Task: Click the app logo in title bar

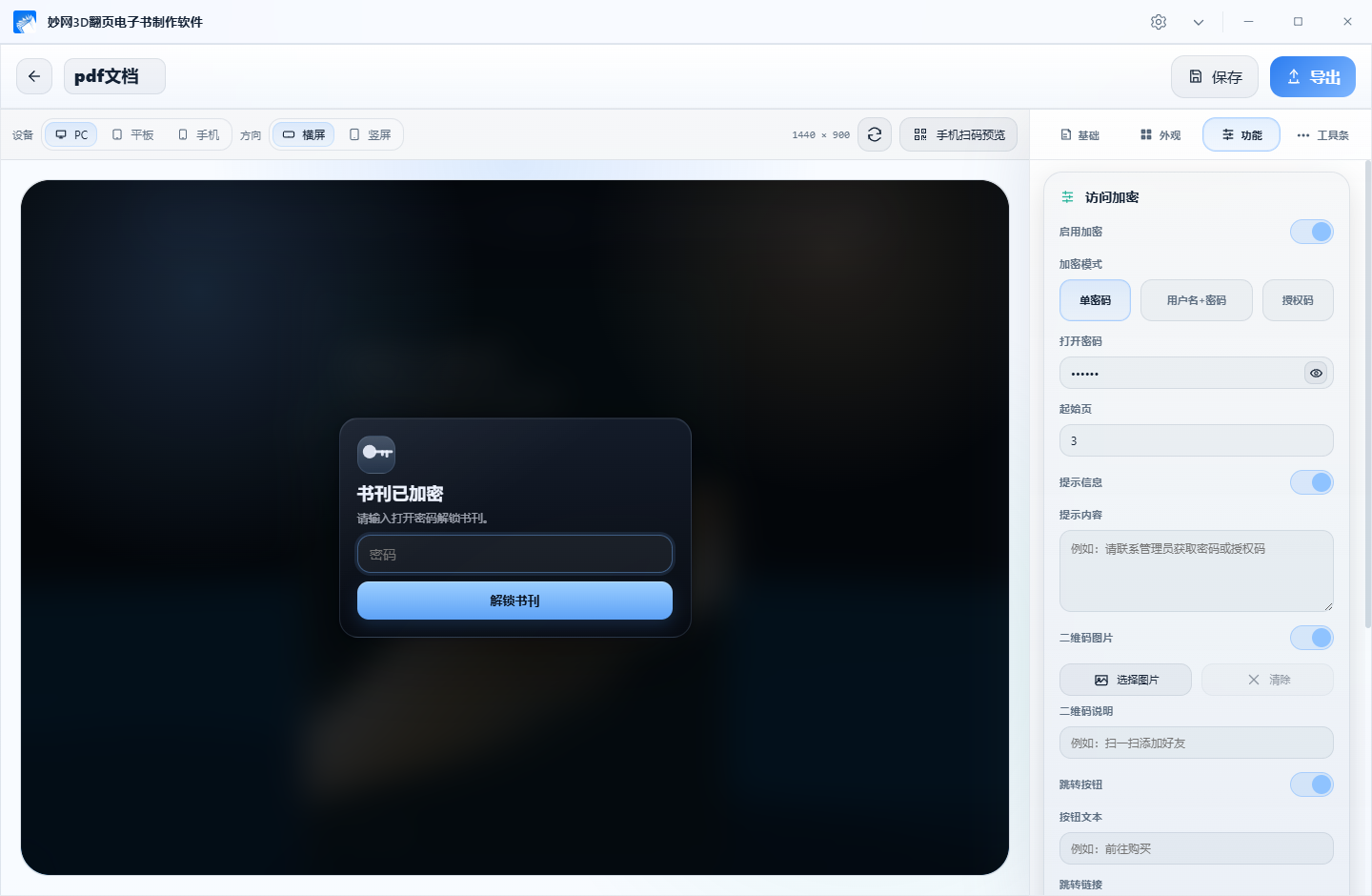Action: [25, 22]
